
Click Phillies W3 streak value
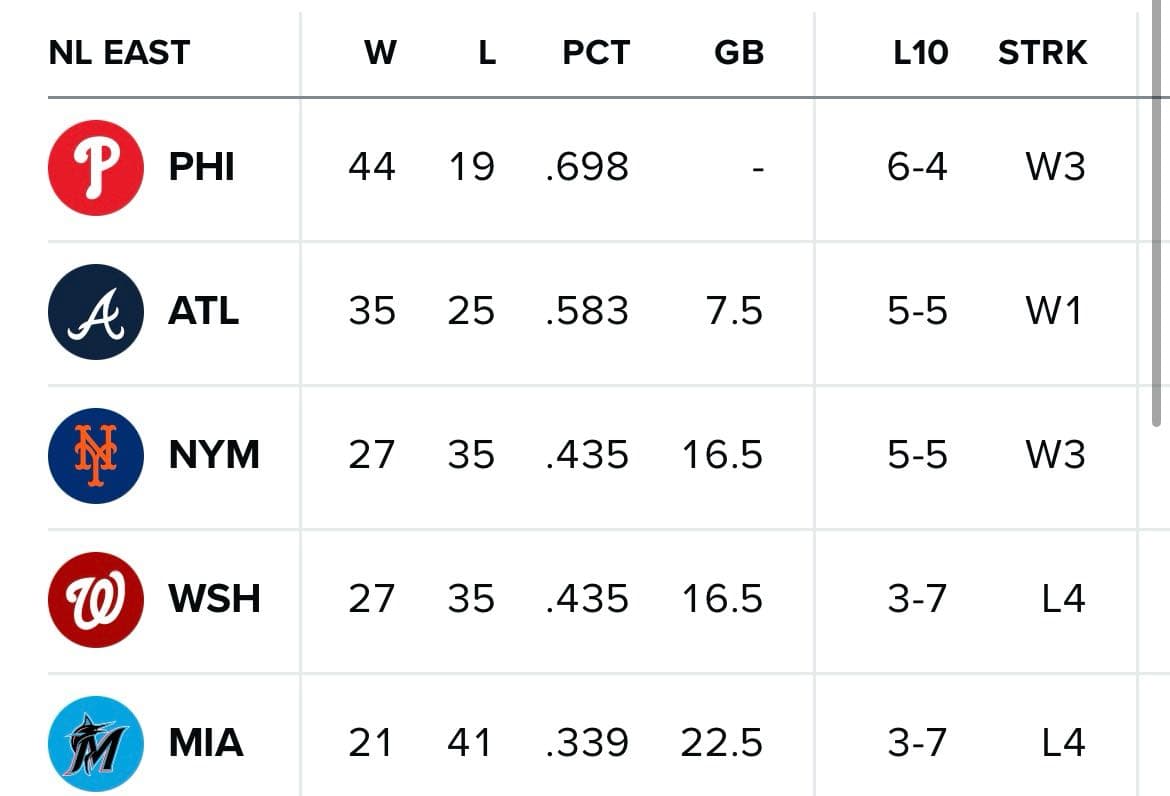(1055, 167)
